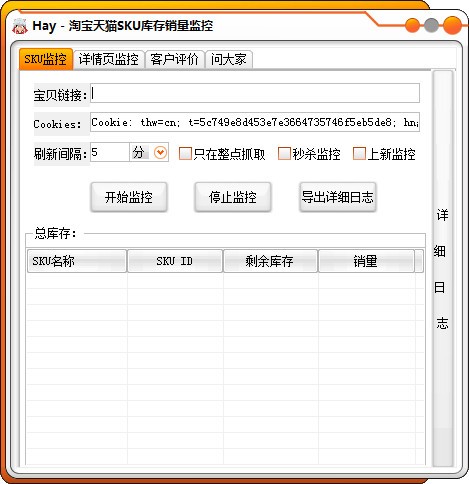Sort by the SKU ID column header

pos(175,261)
